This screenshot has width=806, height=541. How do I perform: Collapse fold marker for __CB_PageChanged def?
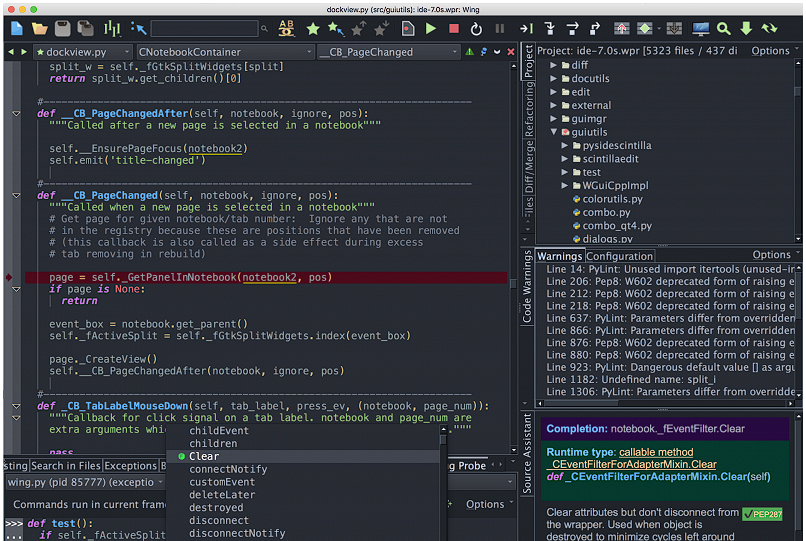(16, 195)
